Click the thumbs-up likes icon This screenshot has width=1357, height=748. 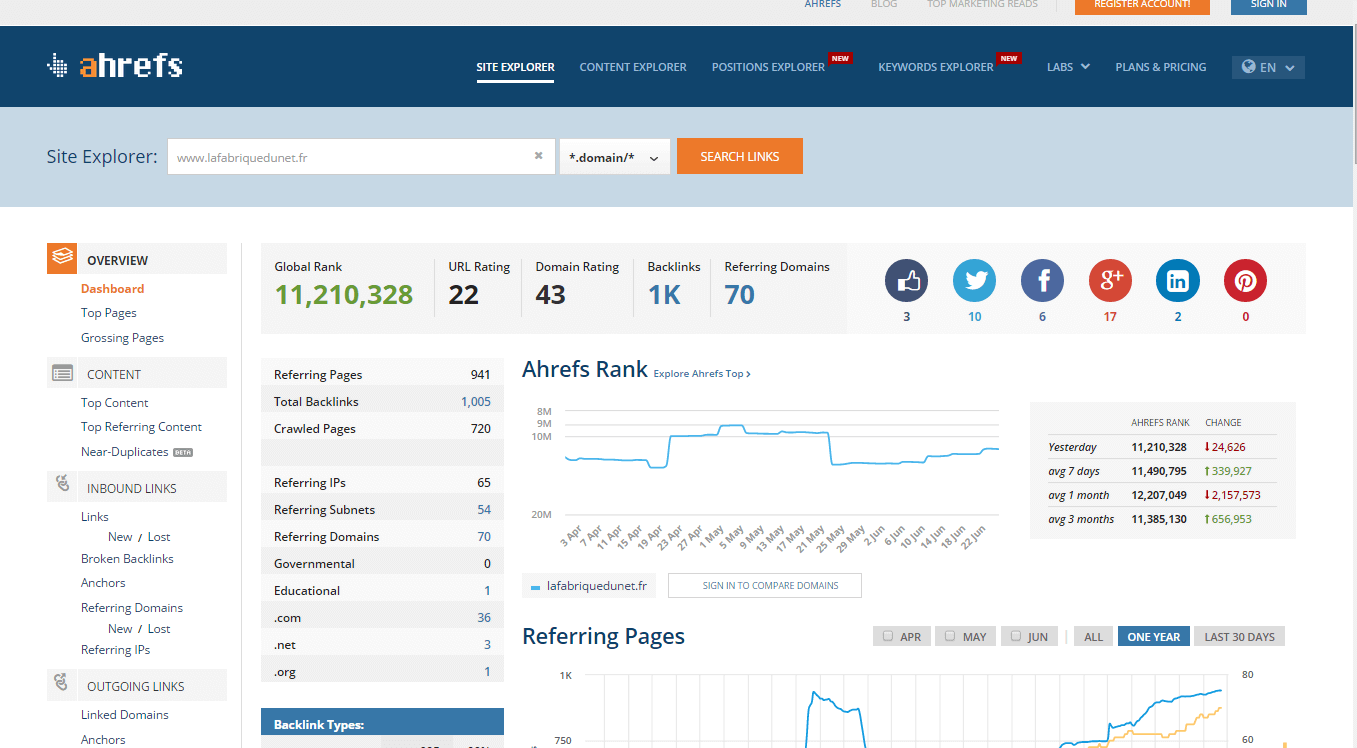click(x=906, y=281)
